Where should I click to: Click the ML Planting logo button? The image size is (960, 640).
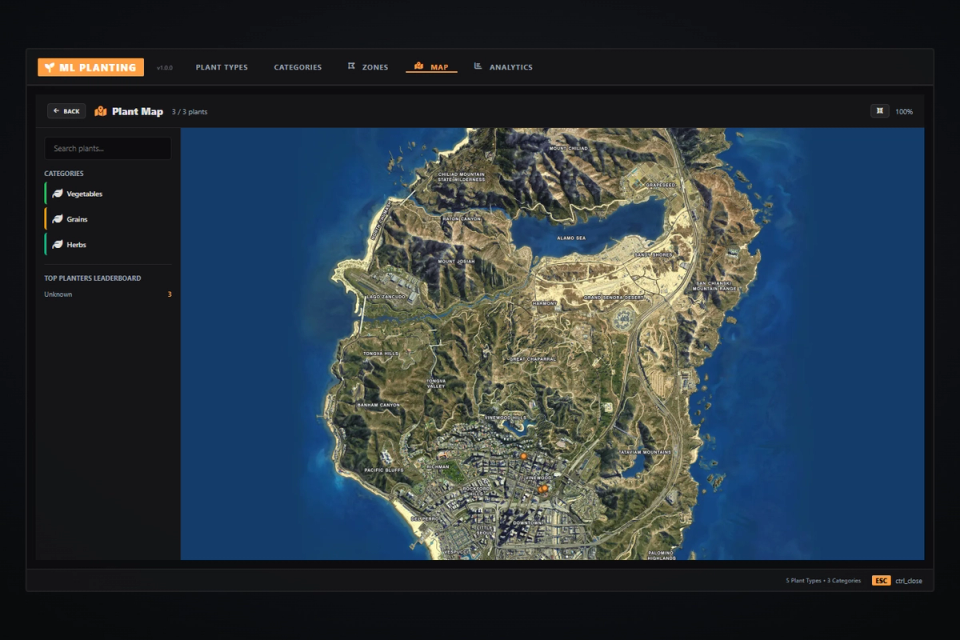91,67
